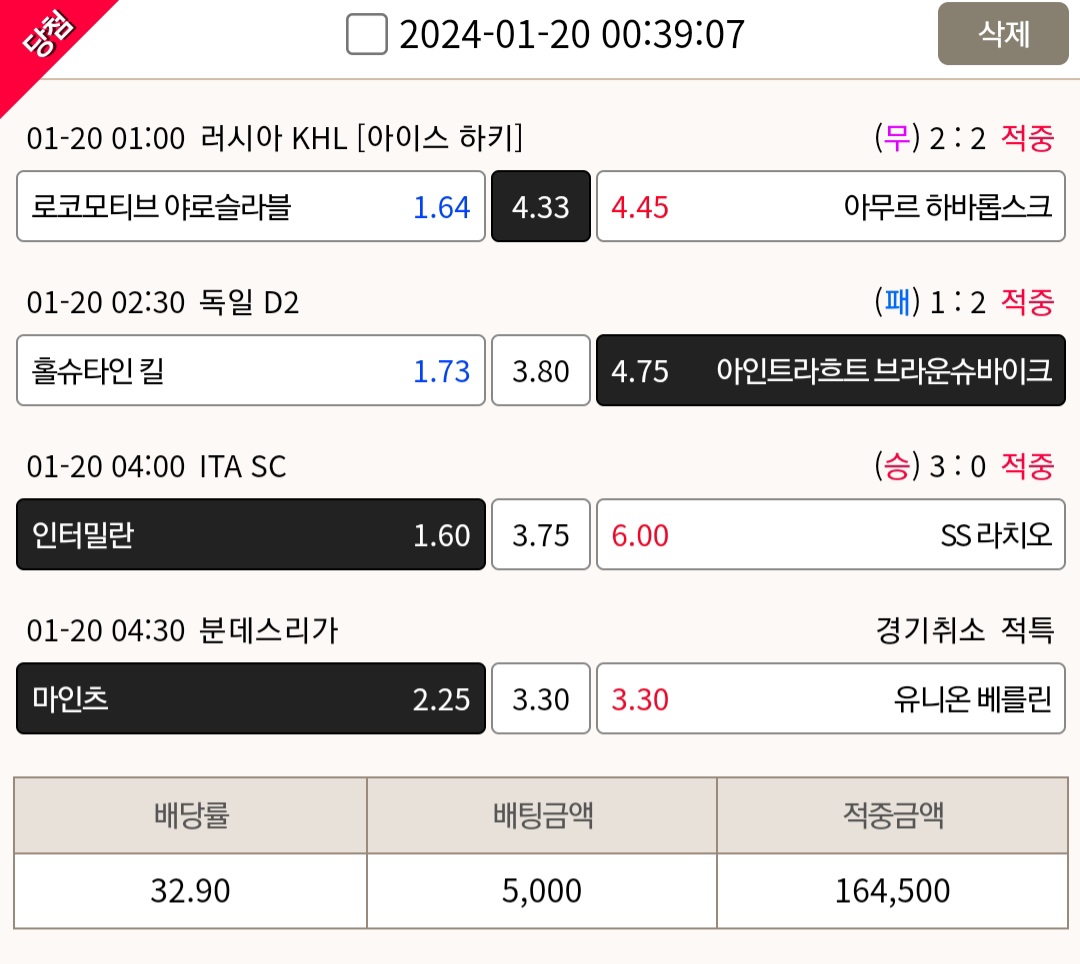This screenshot has height=964, width=1080.
Task: Select the KHL draw odds 4.33
Action: pos(541,206)
